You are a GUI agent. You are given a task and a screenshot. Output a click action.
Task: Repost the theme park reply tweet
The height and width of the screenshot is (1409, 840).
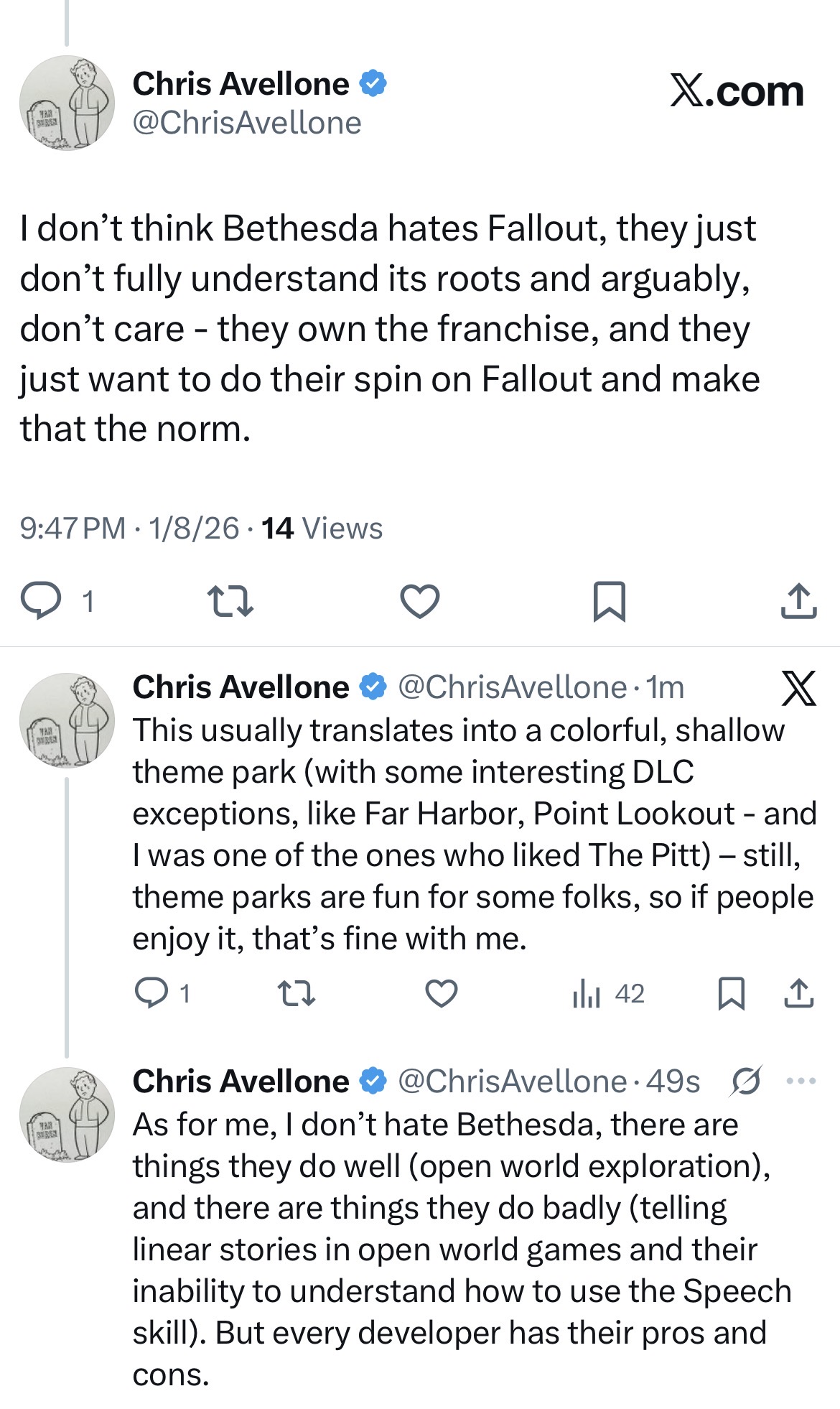coord(296,994)
